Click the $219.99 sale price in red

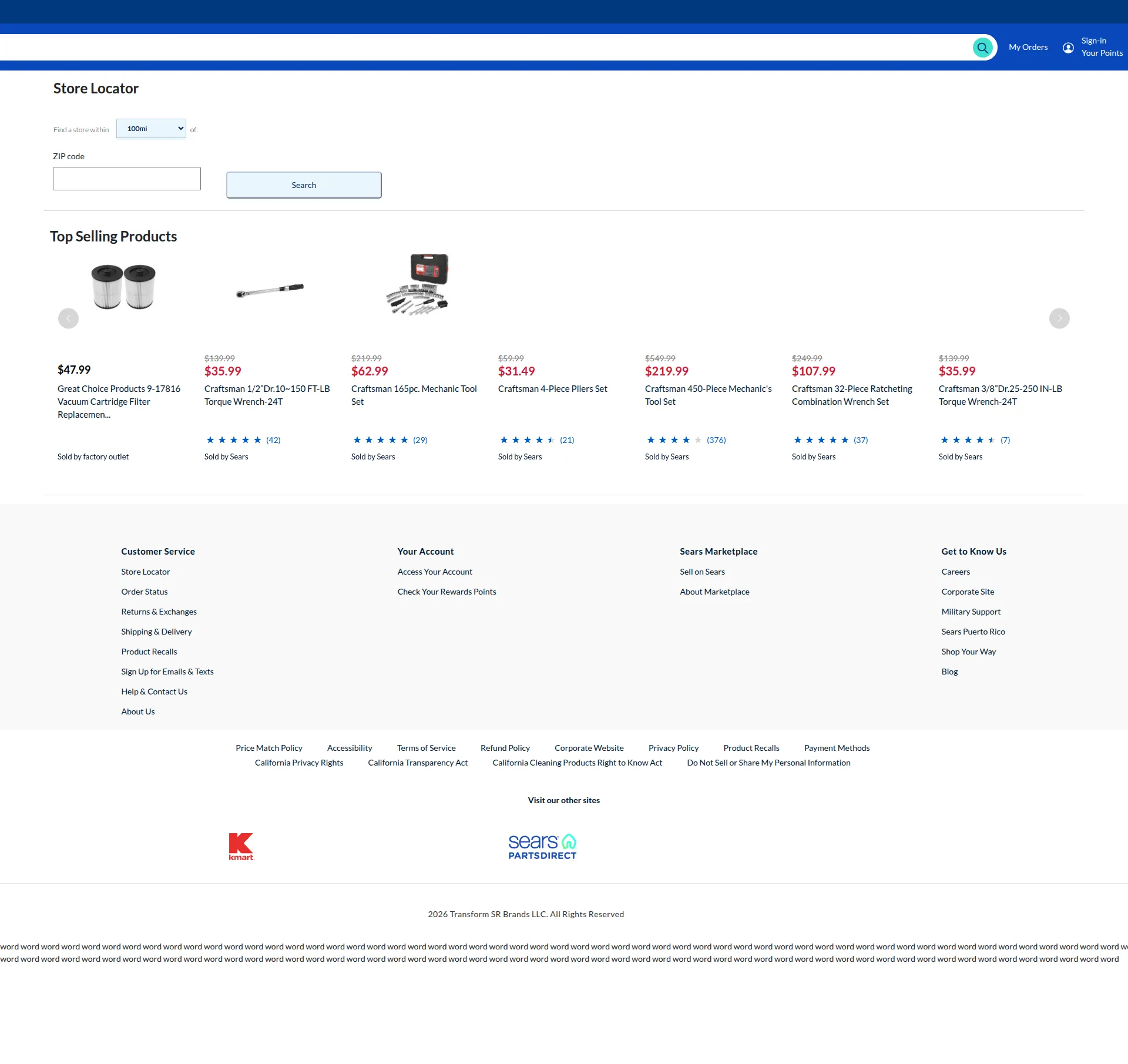pyautogui.click(x=667, y=371)
